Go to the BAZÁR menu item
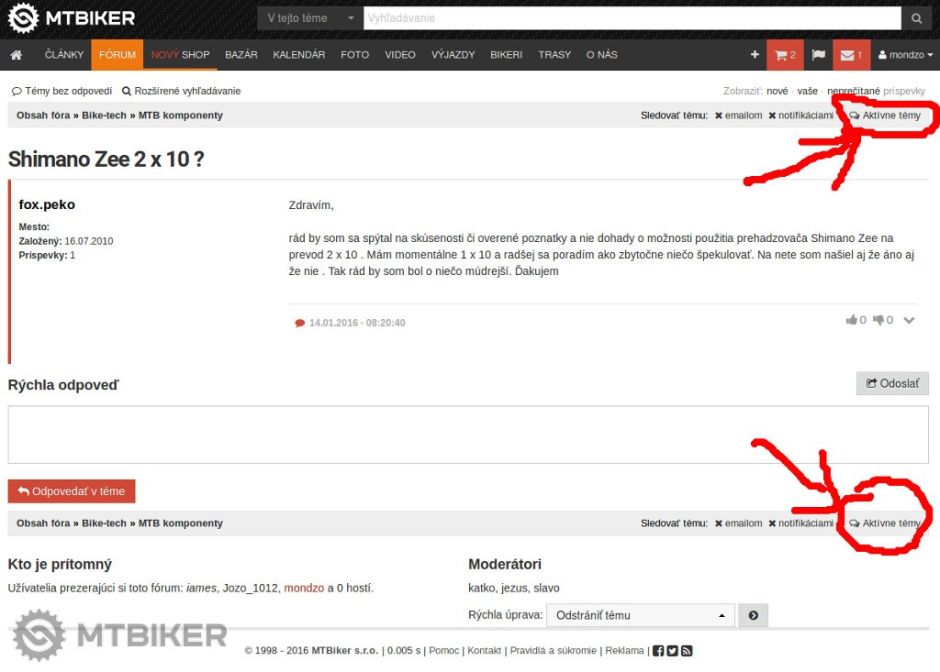The height and width of the screenshot is (672, 940). click(241, 55)
